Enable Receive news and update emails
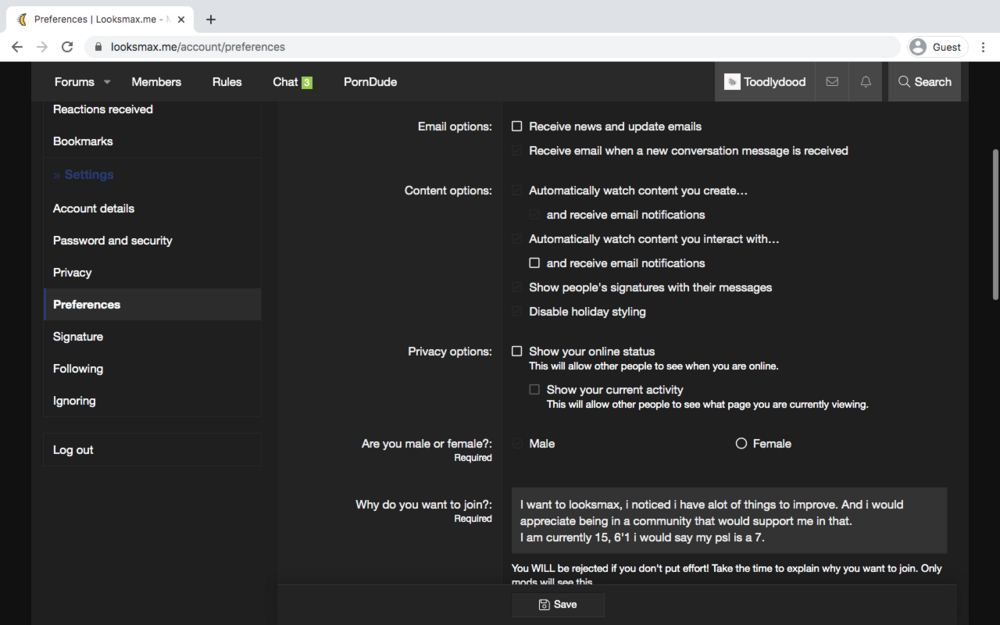This screenshot has width=1000, height=625. click(x=517, y=126)
